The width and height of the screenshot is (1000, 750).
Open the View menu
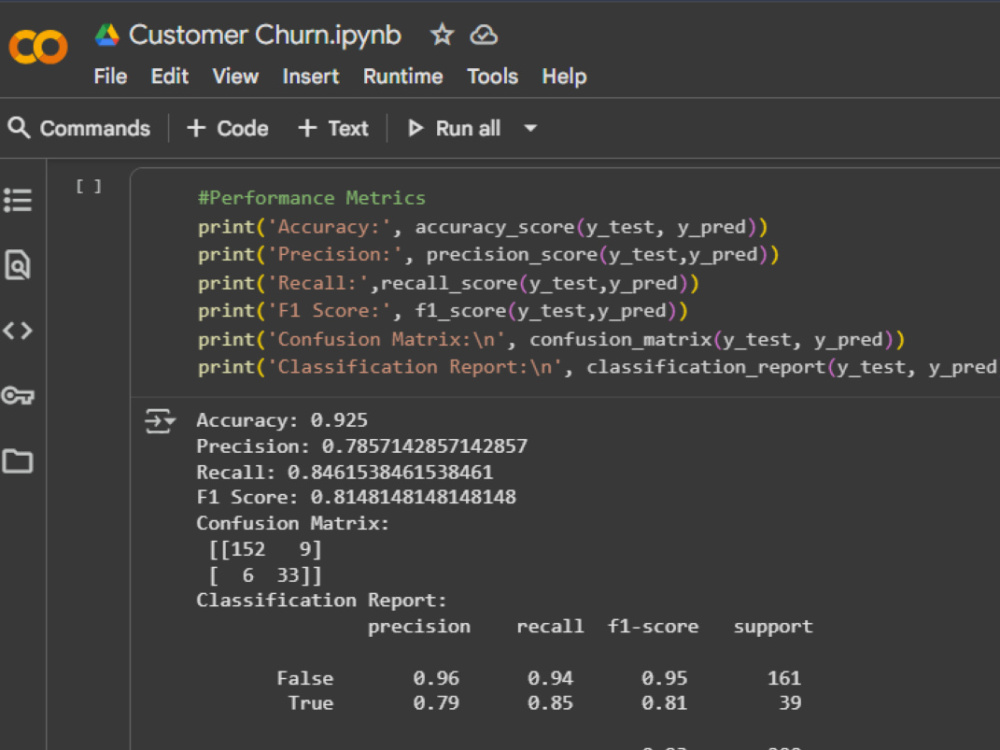click(x=235, y=77)
